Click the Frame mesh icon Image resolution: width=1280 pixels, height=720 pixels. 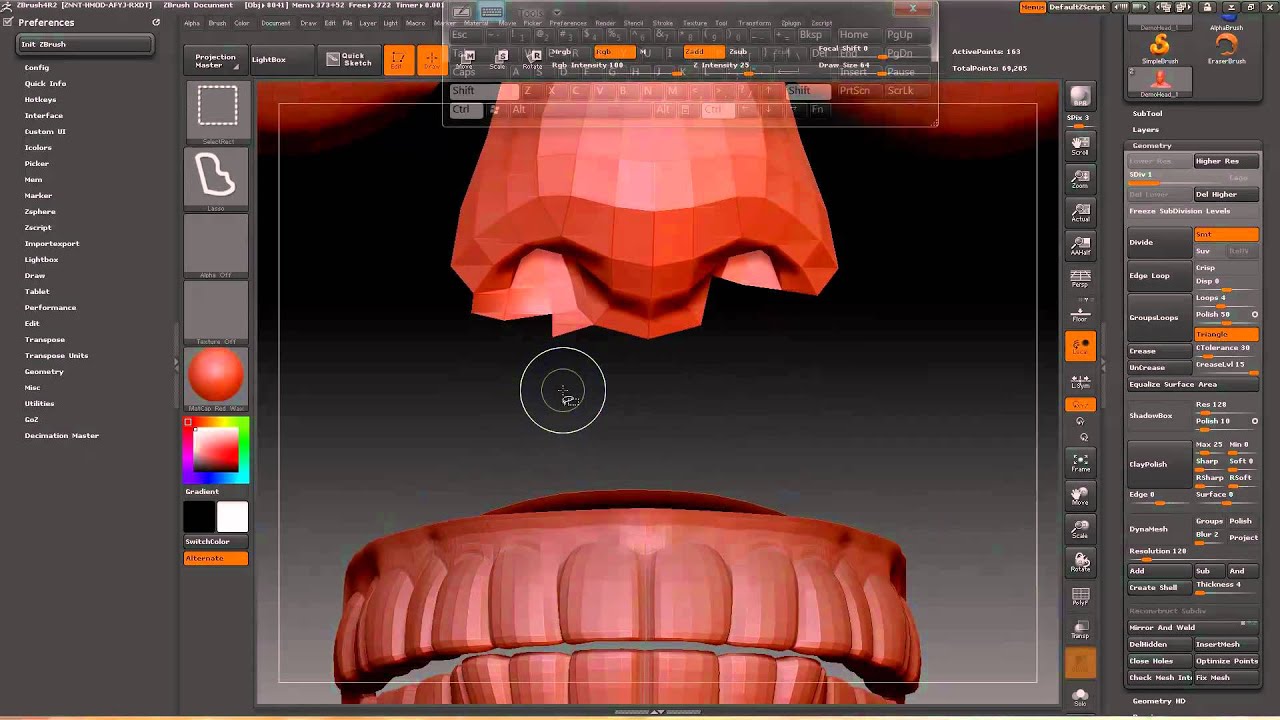click(x=1080, y=462)
